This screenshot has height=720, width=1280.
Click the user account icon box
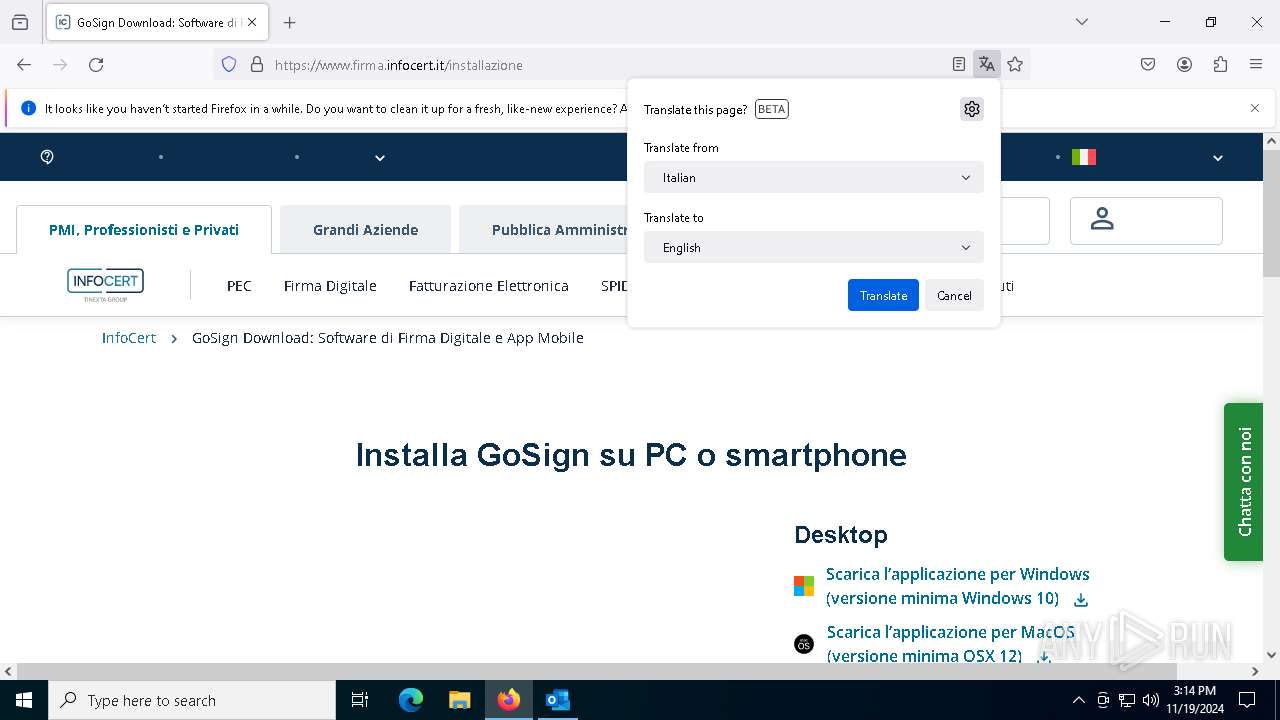pos(1146,221)
